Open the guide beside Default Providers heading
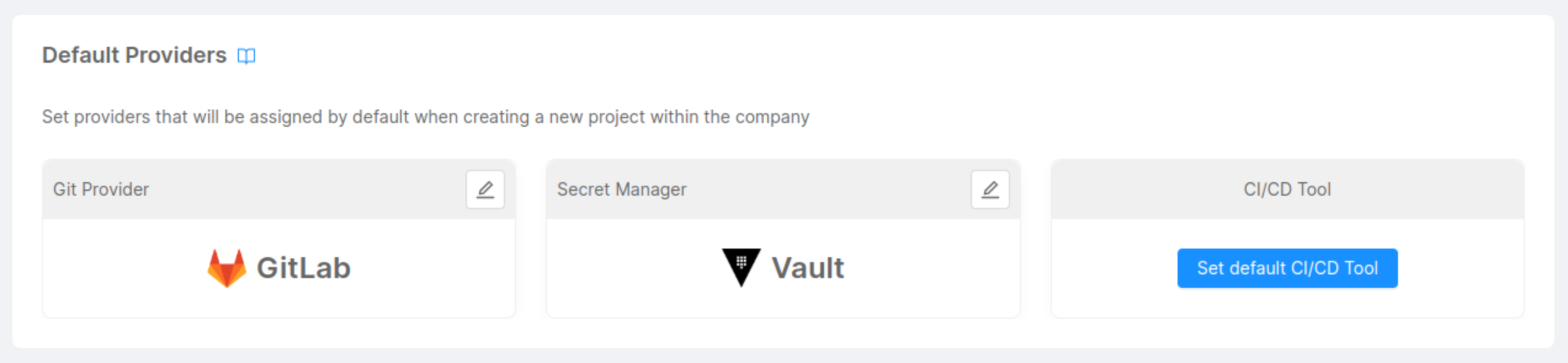The height and width of the screenshot is (363, 1568). tap(246, 56)
